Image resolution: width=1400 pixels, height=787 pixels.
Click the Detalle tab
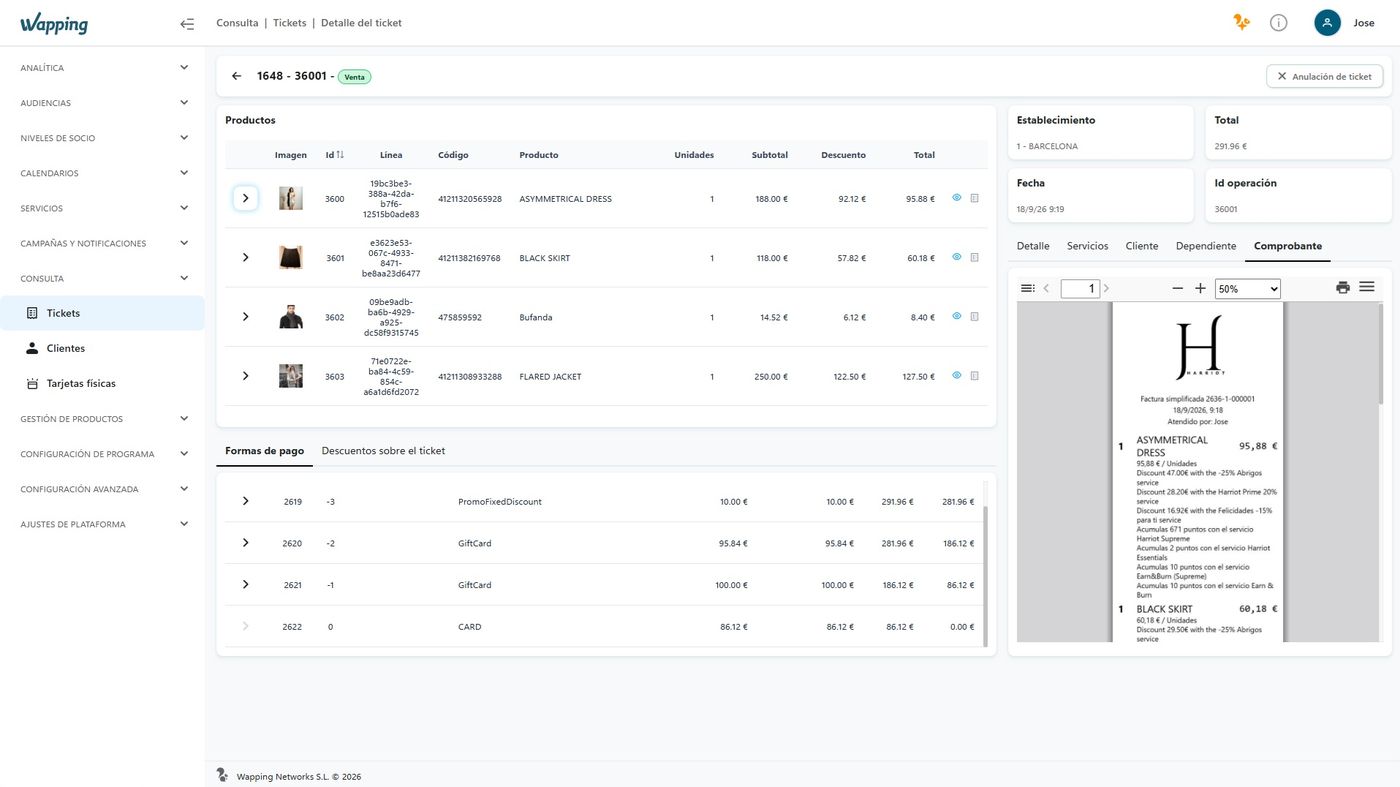pos(1033,246)
